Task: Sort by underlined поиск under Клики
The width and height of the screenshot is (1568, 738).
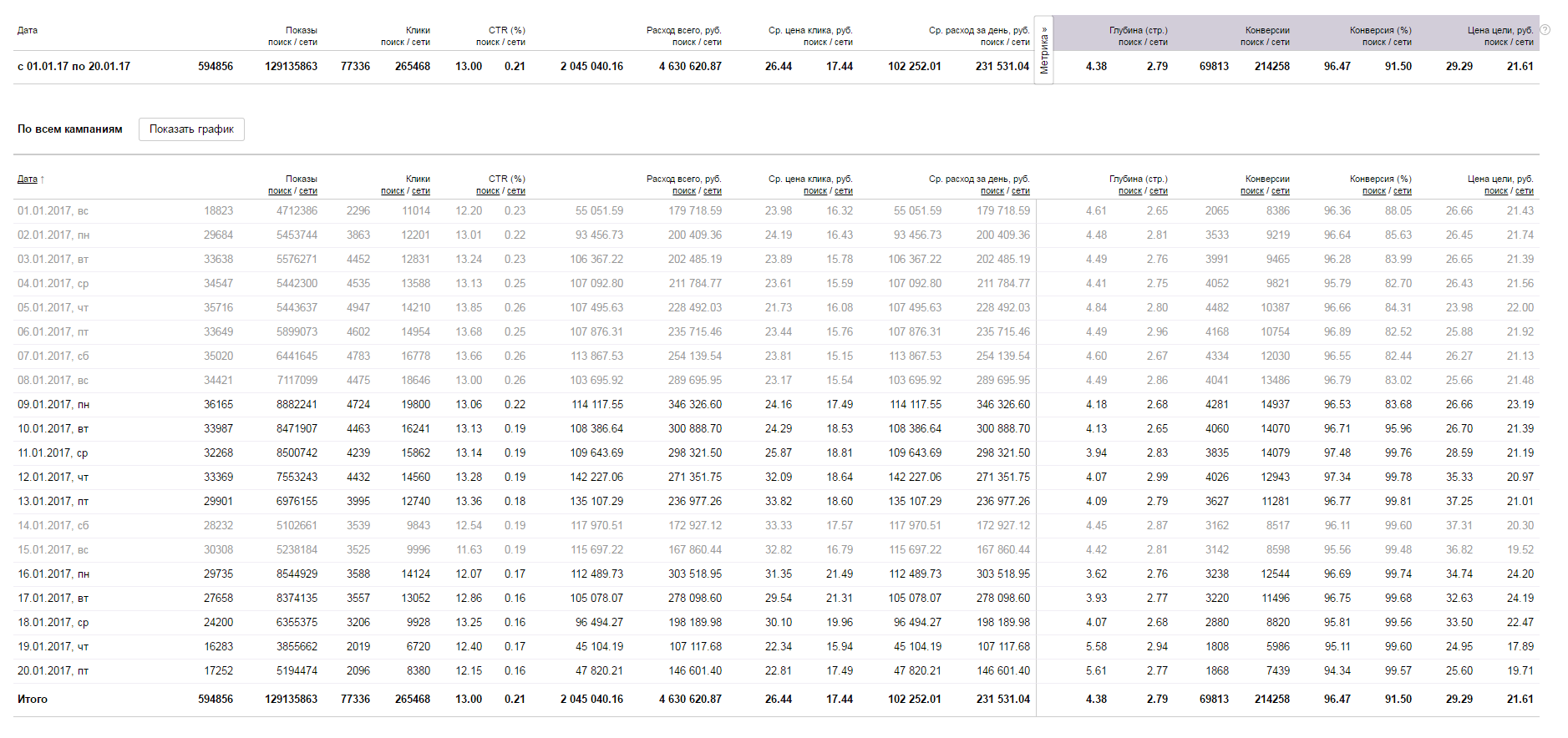Action: [393, 191]
